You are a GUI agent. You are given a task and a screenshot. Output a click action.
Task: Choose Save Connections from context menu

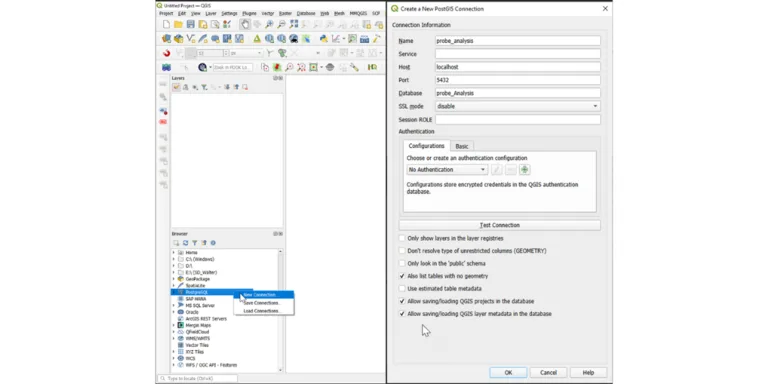(262, 303)
